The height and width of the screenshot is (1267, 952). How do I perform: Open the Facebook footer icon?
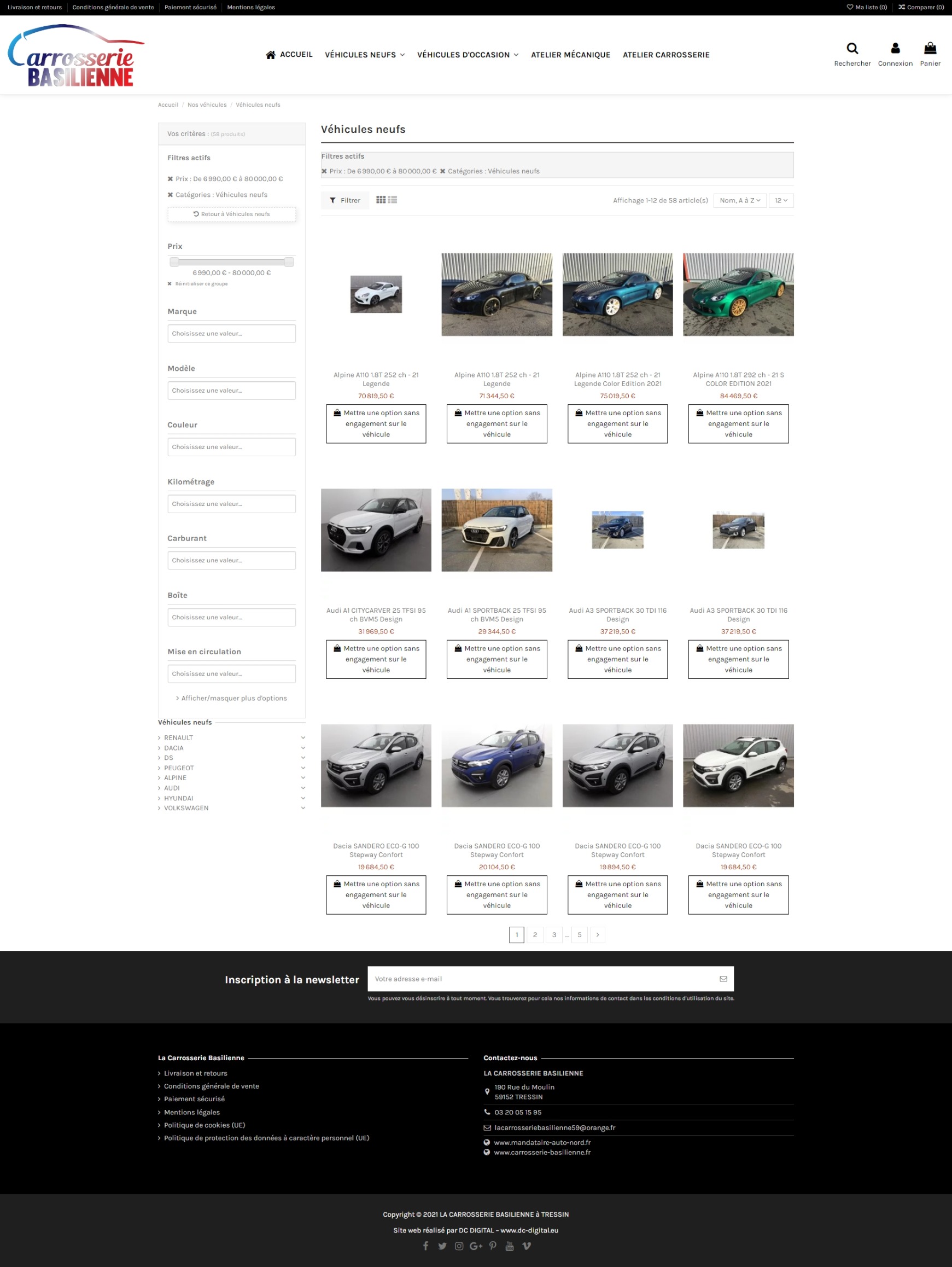point(425,1246)
